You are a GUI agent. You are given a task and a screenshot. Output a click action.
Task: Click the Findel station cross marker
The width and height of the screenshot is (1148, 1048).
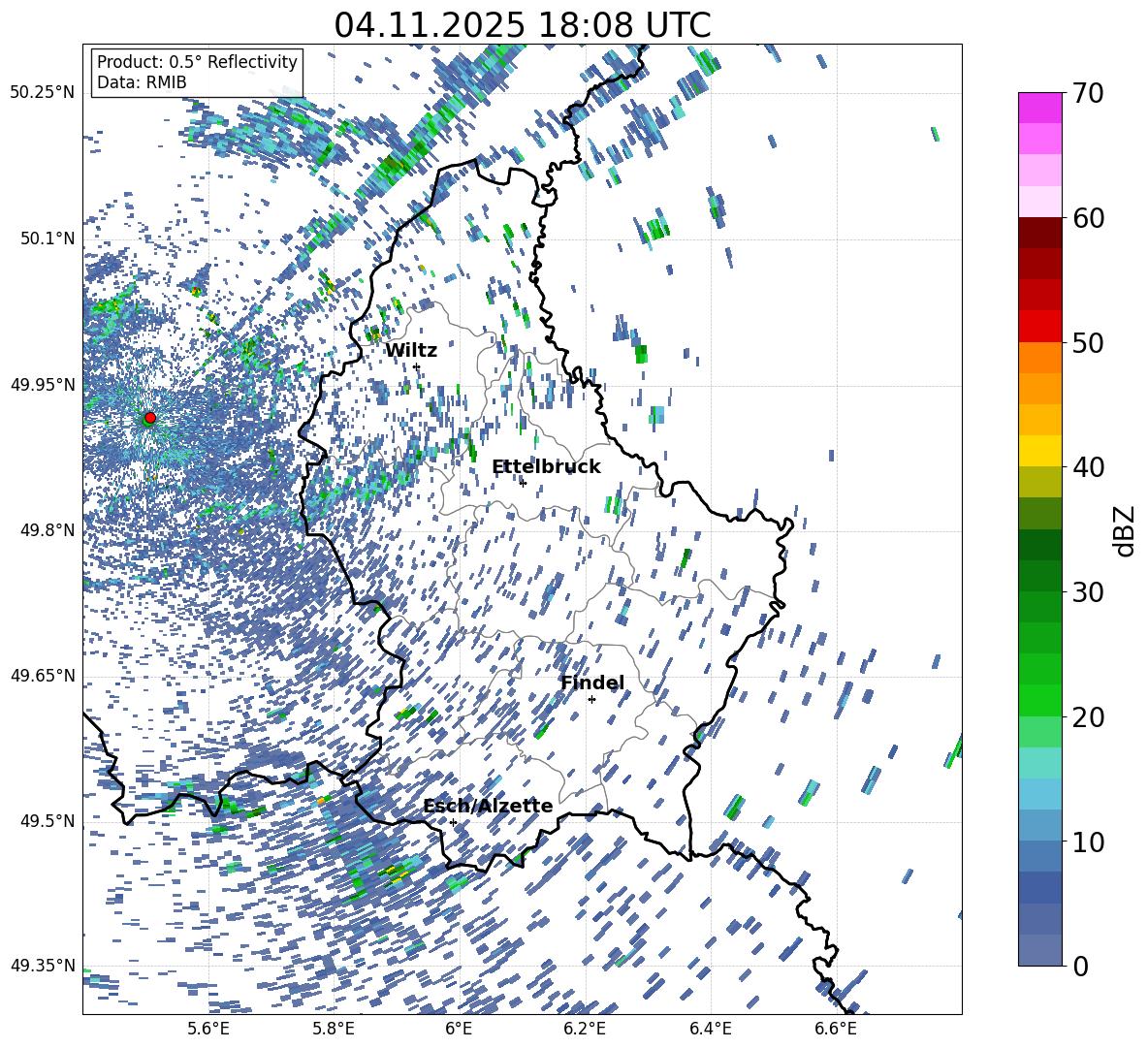[591, 699]
